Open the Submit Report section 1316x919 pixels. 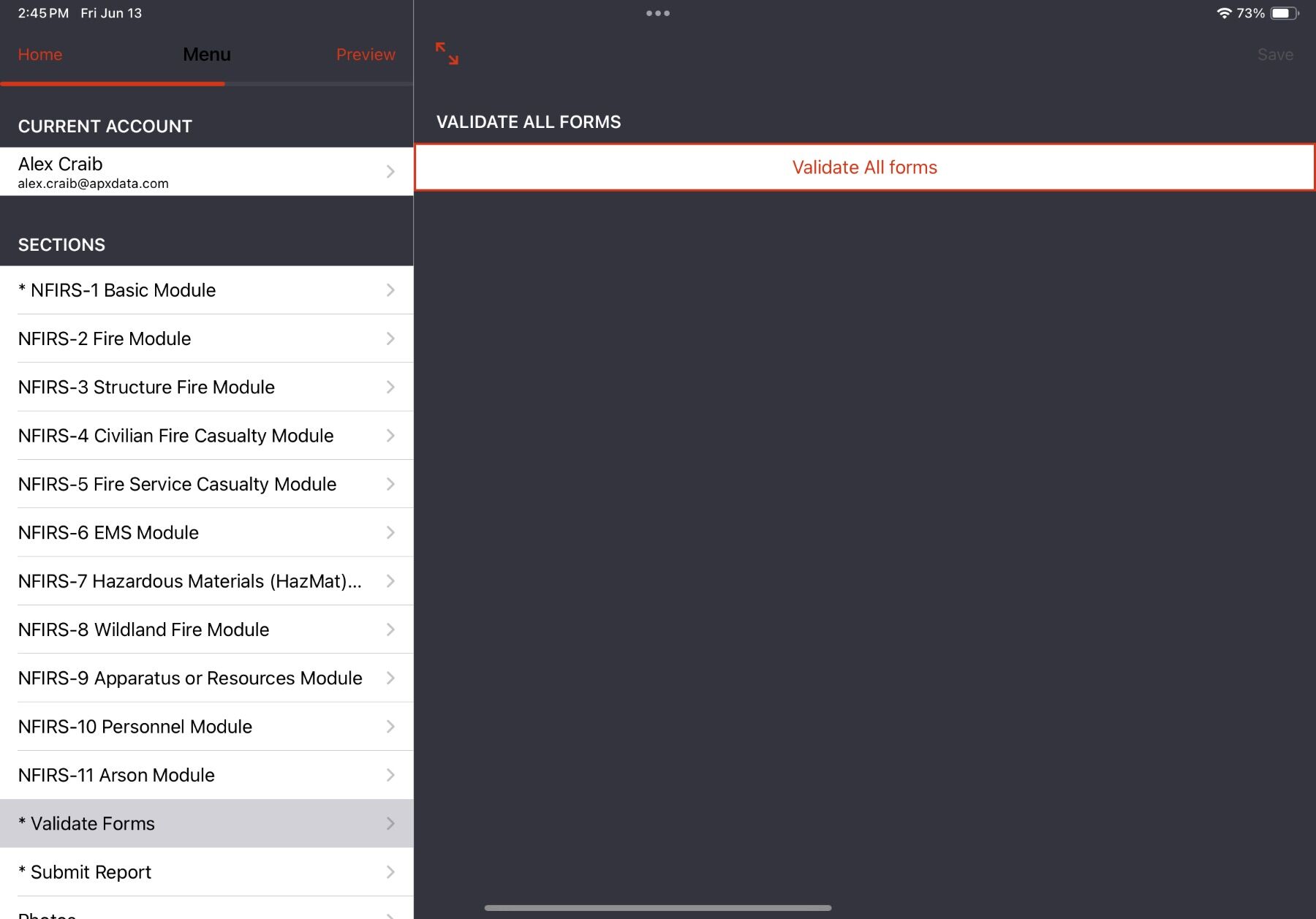pos(207,871)
